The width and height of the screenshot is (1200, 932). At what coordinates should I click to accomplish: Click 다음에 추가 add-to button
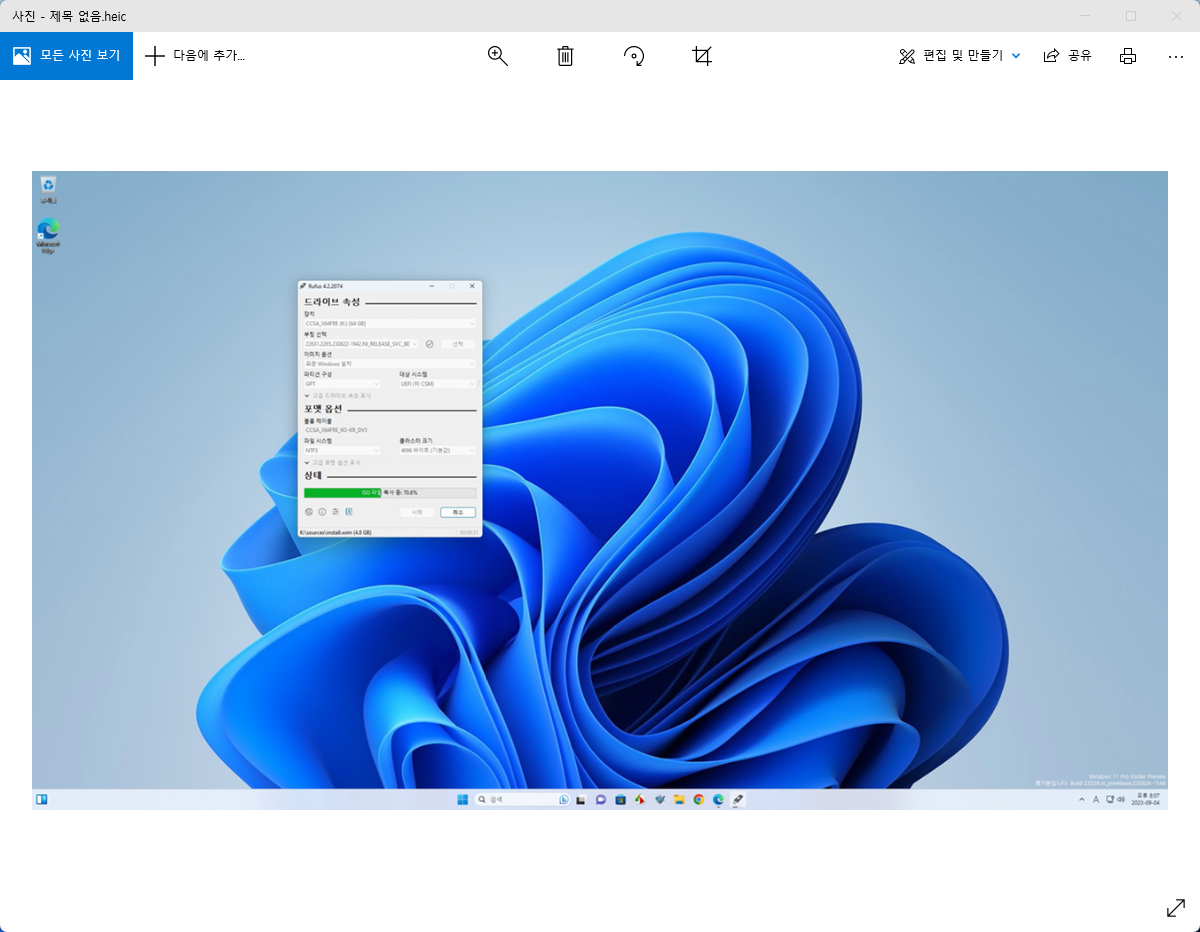[195, 56]
